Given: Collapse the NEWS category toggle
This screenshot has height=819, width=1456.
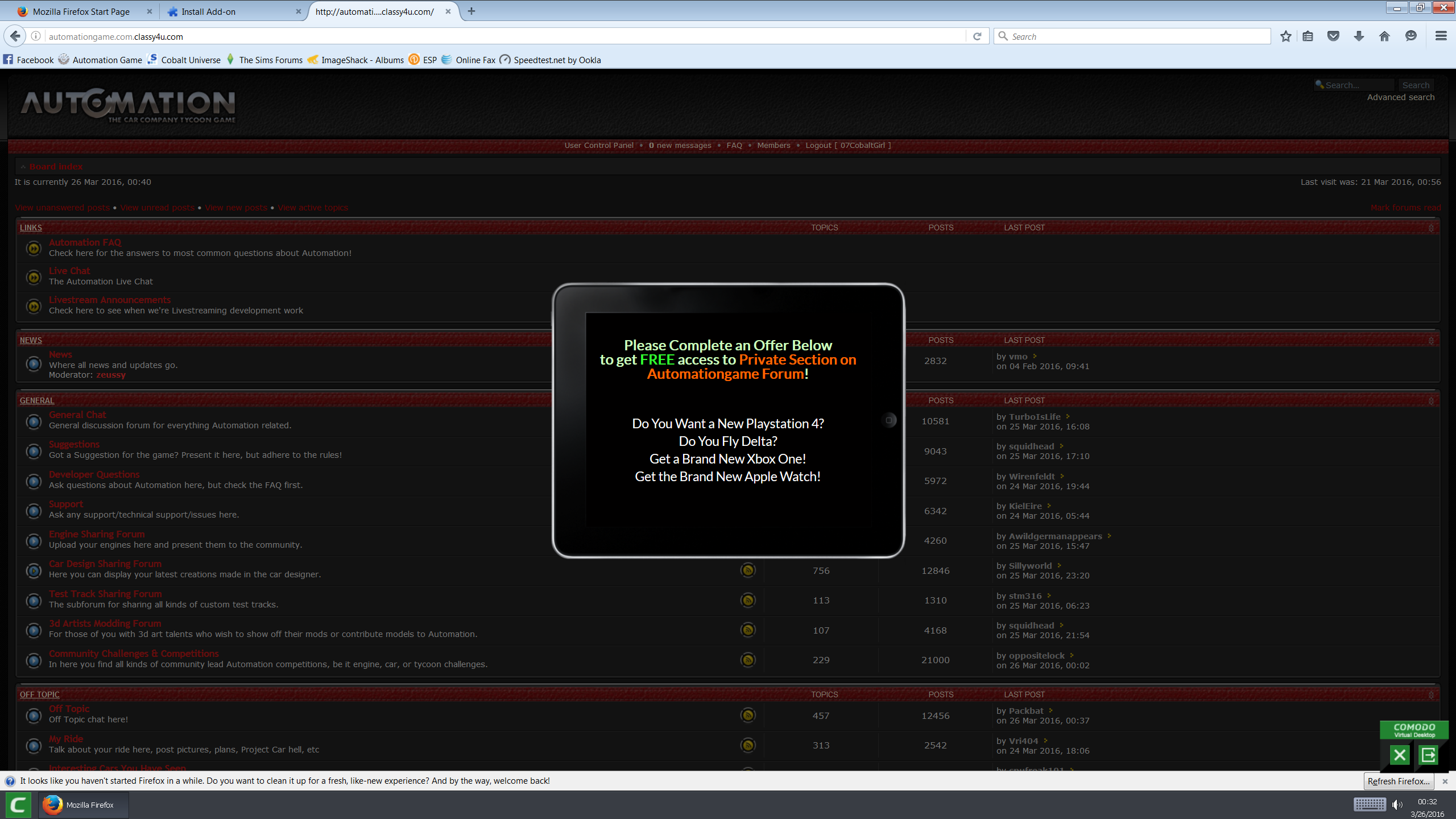Looking at the screenshot, I should tap(1432, 341).
